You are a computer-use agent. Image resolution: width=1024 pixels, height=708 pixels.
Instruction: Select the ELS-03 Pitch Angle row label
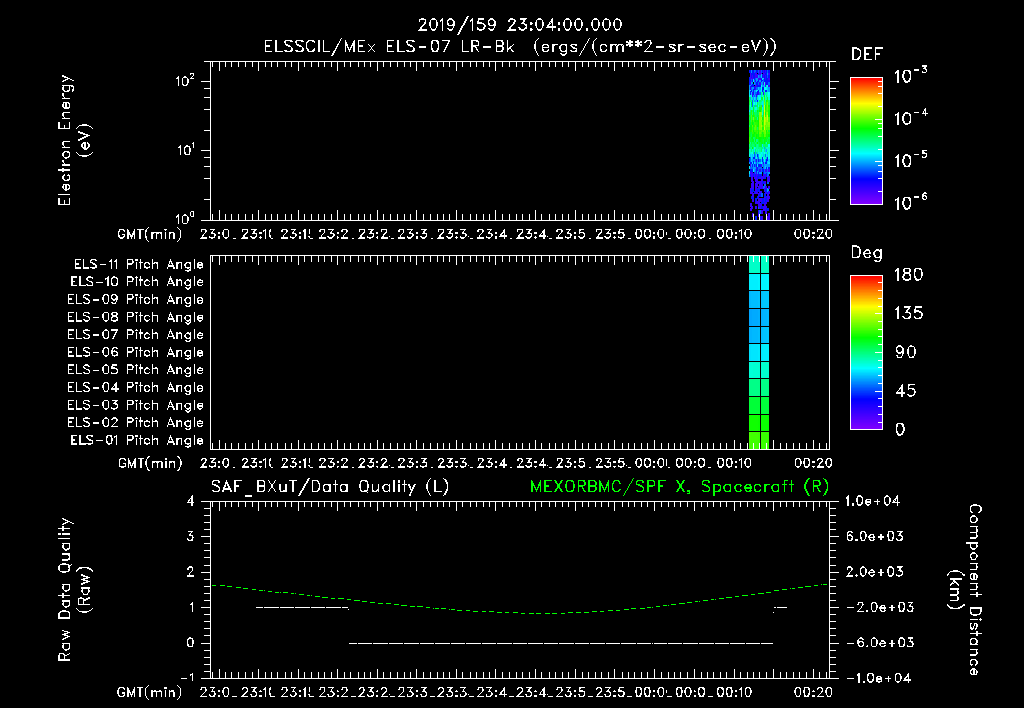[x=135, y=405]
